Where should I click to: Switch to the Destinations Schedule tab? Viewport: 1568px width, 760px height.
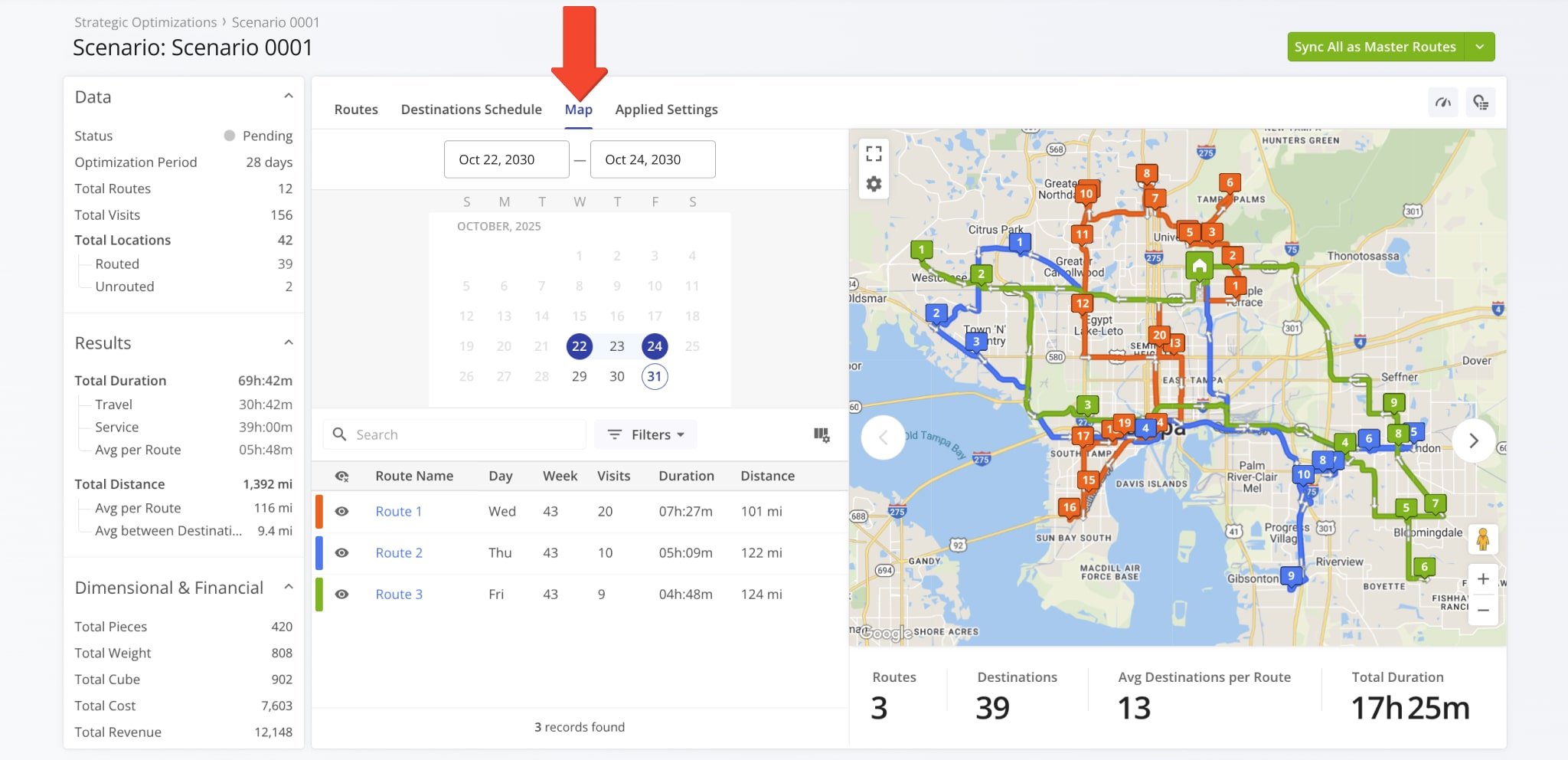coord(471,110)
